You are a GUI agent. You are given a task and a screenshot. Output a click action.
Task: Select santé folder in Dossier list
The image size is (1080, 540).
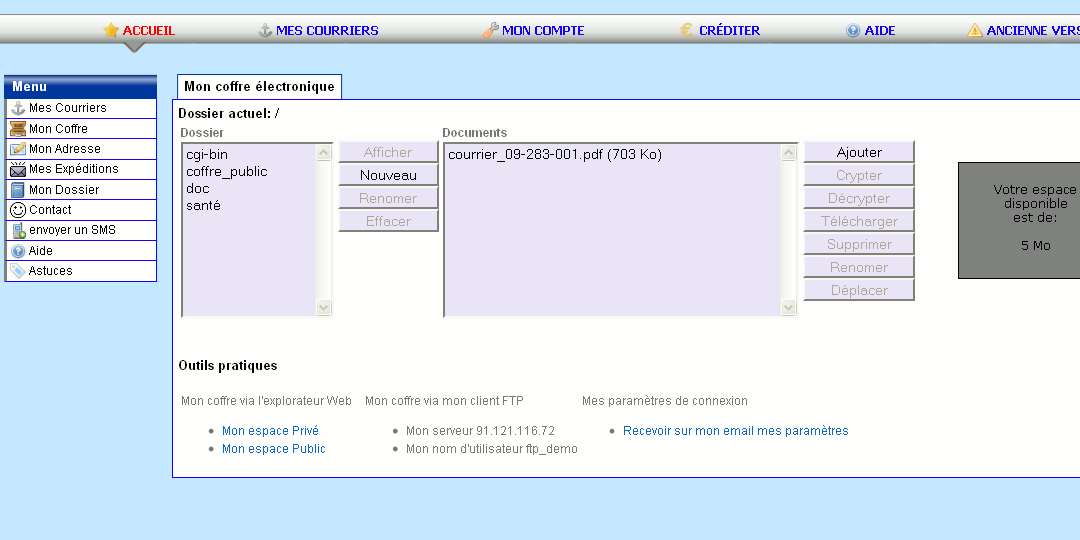203,205
